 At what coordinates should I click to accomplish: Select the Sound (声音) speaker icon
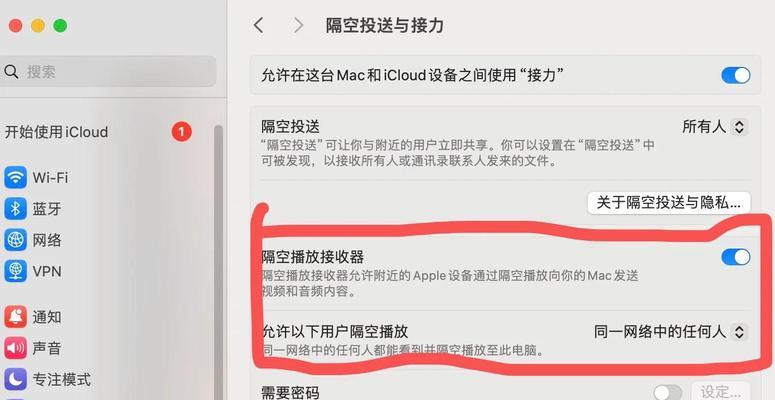coord(15,349)
